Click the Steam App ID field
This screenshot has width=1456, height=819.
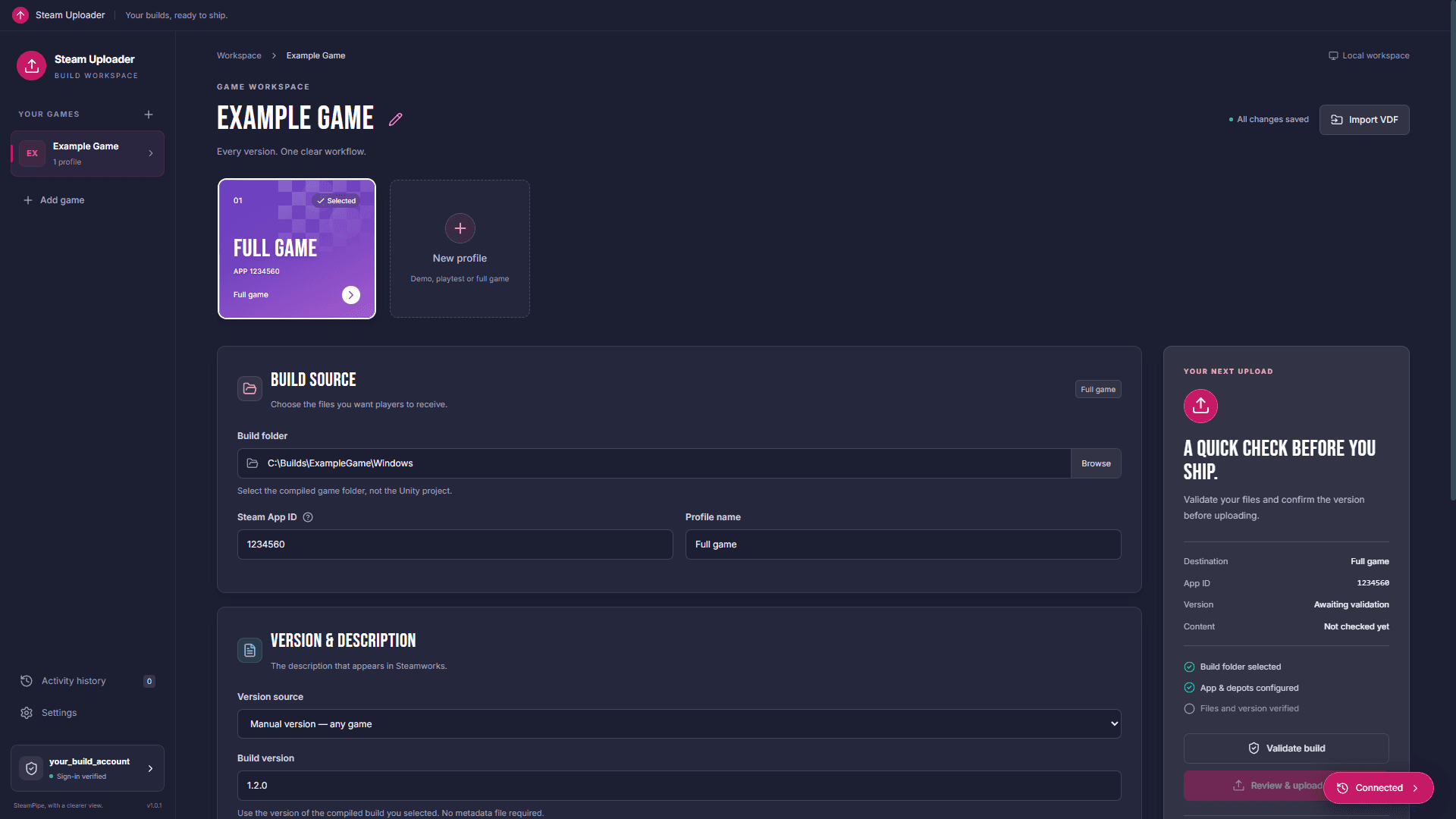[455, 544]
